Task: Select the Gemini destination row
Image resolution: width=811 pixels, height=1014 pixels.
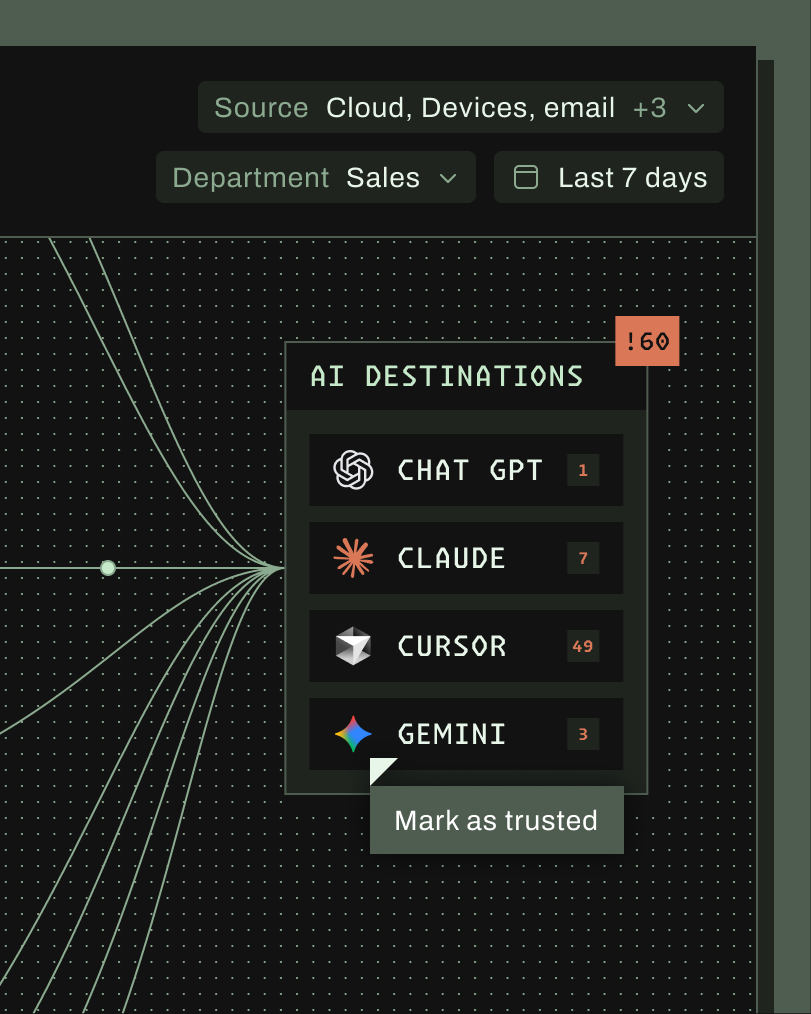Action: point(466,734)
